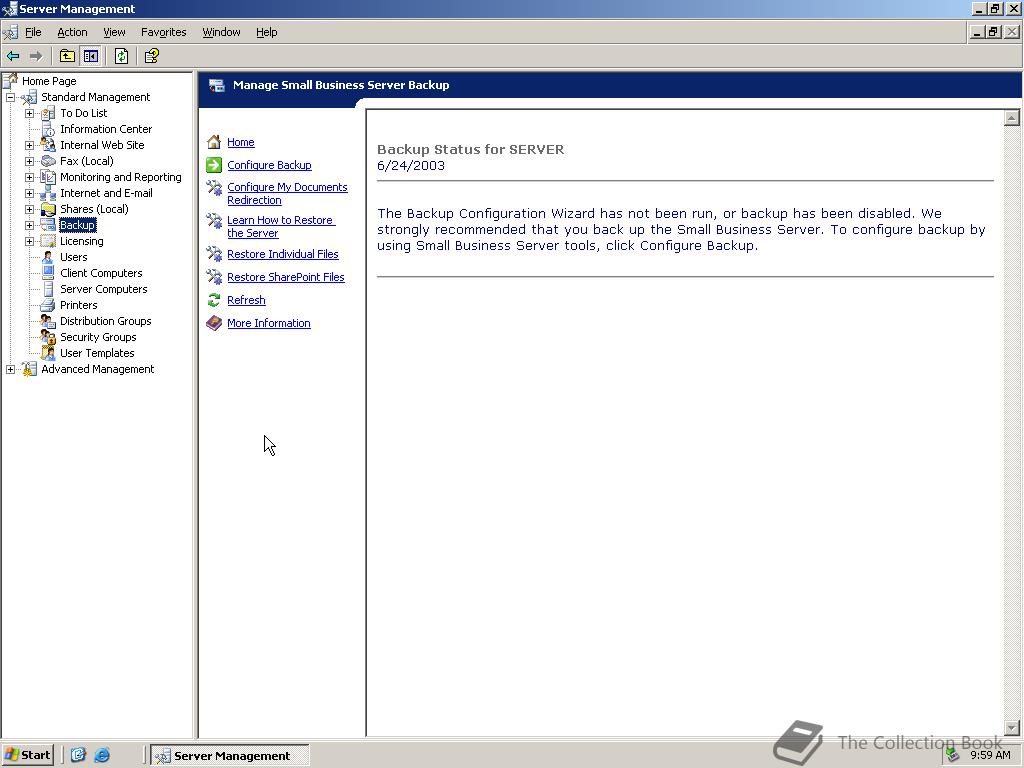Click the Up one level folder icon

[67, 56]
